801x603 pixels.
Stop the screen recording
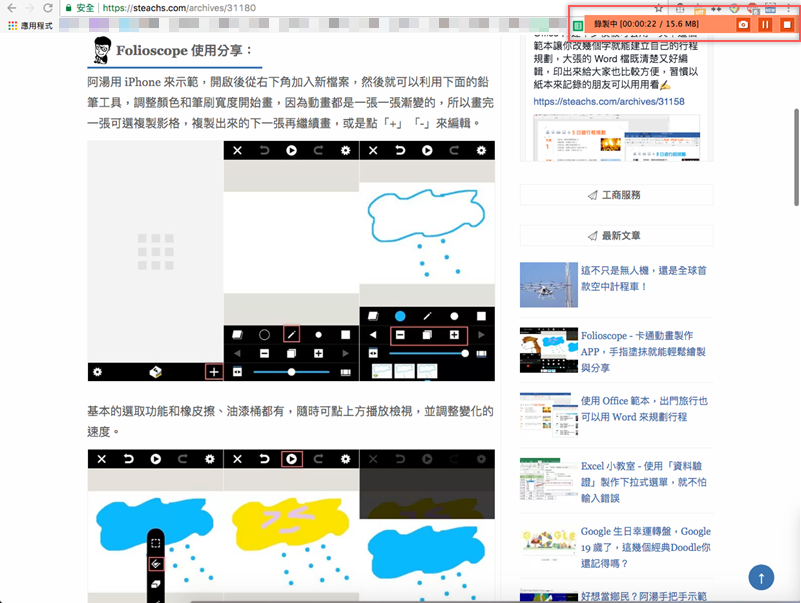pyautogui.click(x=787, y=25)
